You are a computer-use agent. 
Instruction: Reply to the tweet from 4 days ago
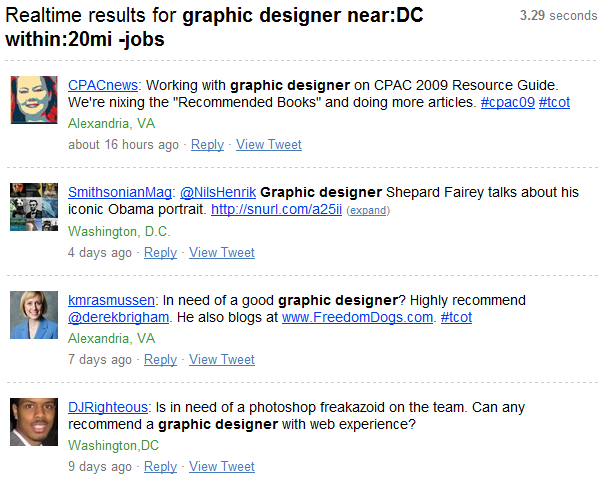coord(160,253)
